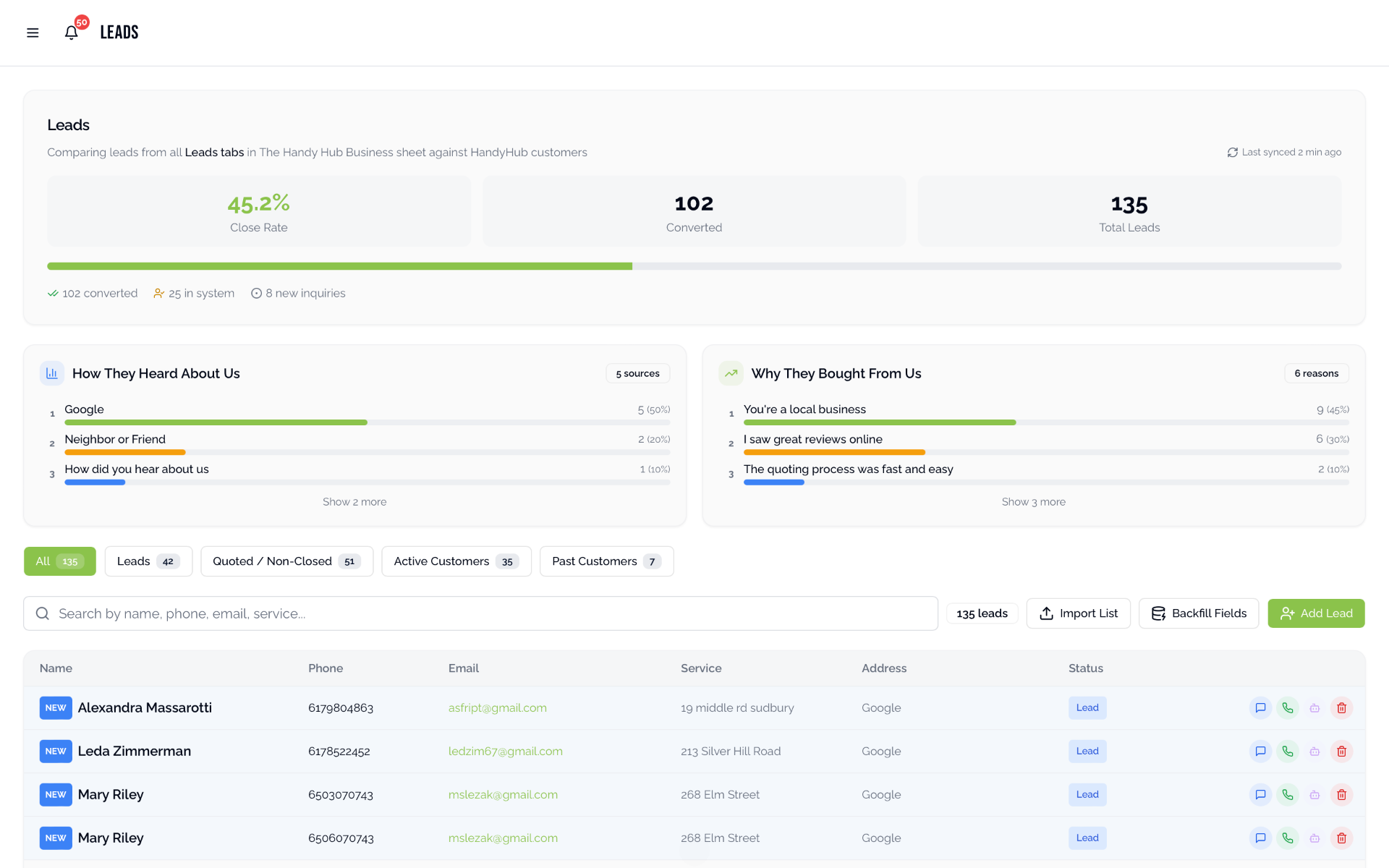Expand Show 3 more reasons
This screenshot has width=1389, height=868.
[1033, 502]
